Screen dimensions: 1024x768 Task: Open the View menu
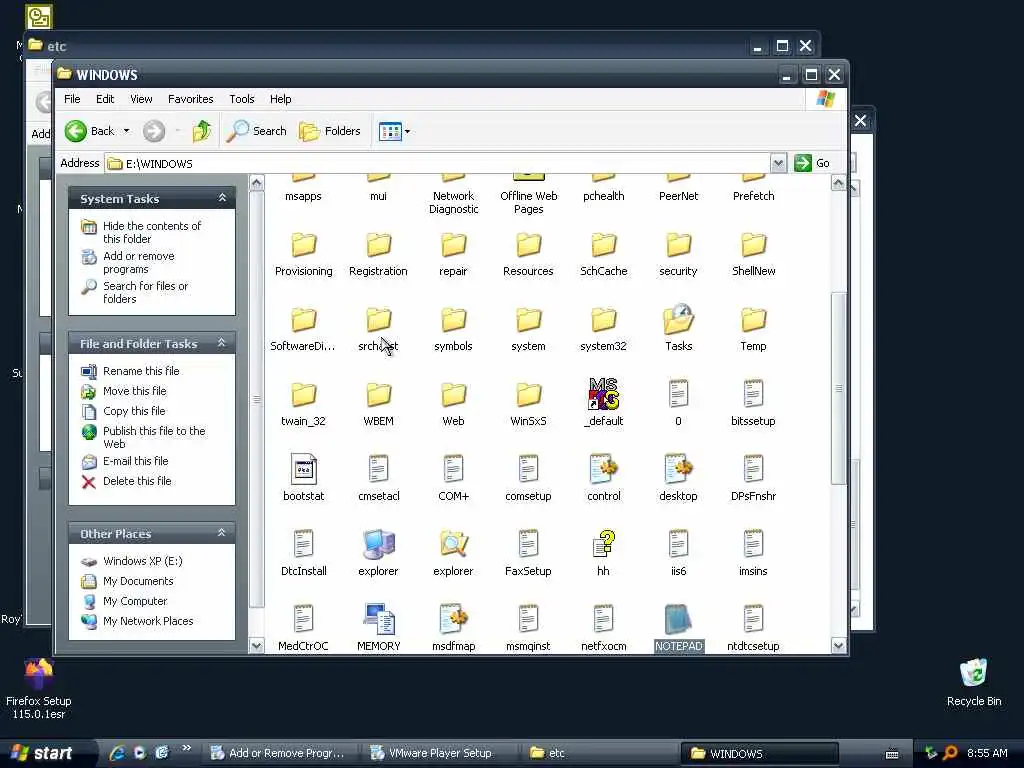pyautogui.click(x=141, y=99)
